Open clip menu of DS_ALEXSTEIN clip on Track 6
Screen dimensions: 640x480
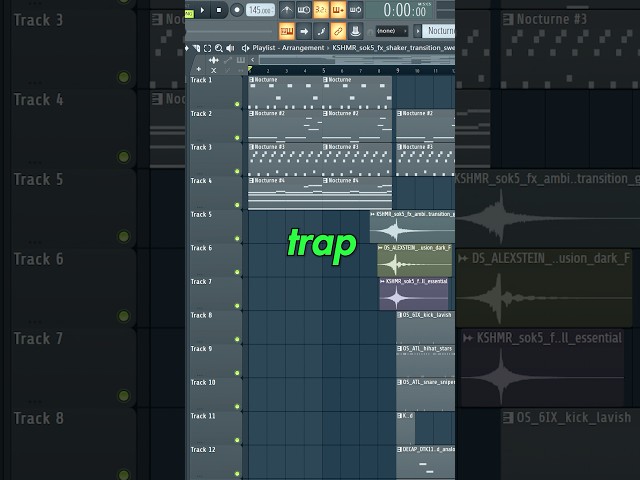[380, 248]
